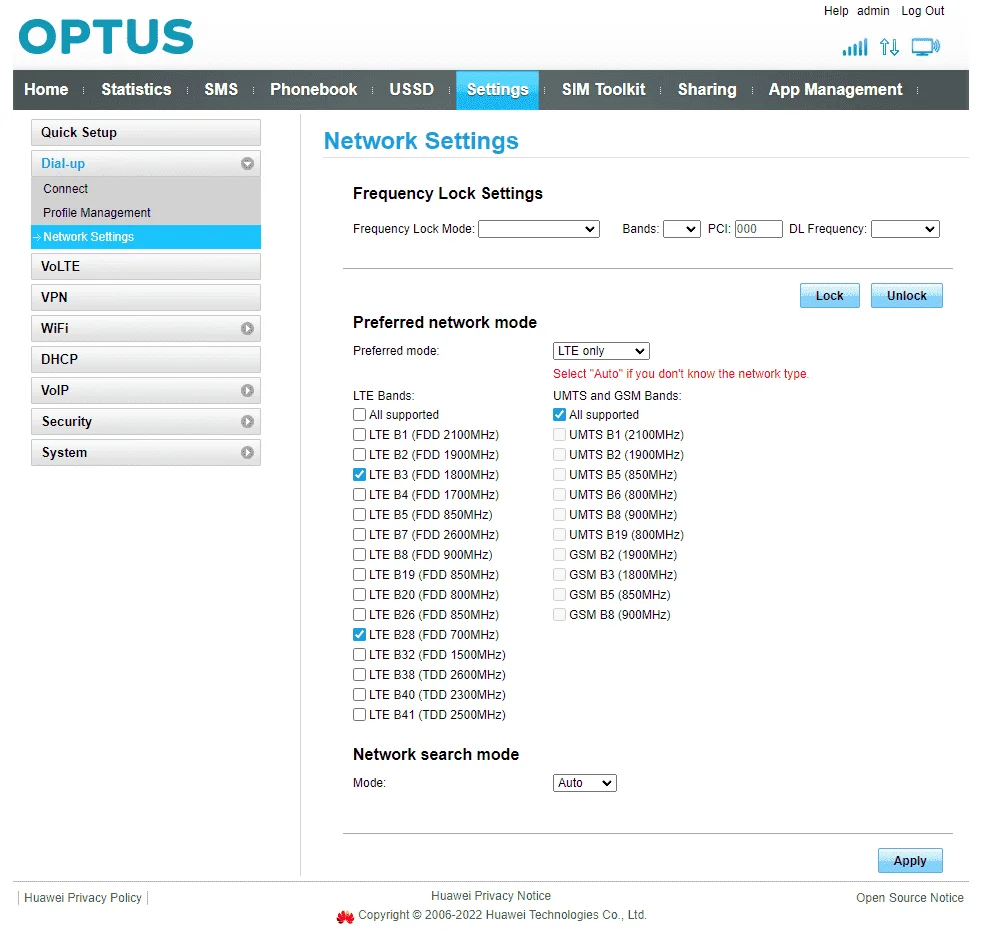This screenshot has height=935, width=999.
Task: Click the signal strength bars icon
Action: click(854, 47)
